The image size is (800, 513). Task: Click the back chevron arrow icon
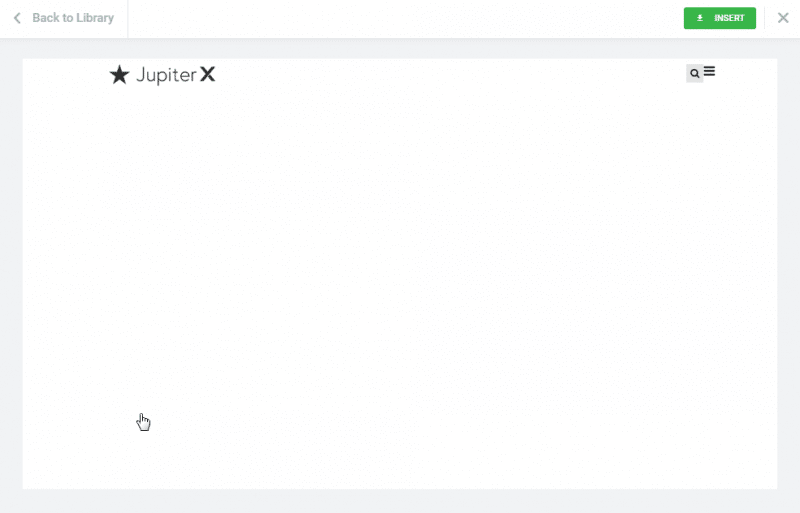pyautogui.click(x=17, y=18)
